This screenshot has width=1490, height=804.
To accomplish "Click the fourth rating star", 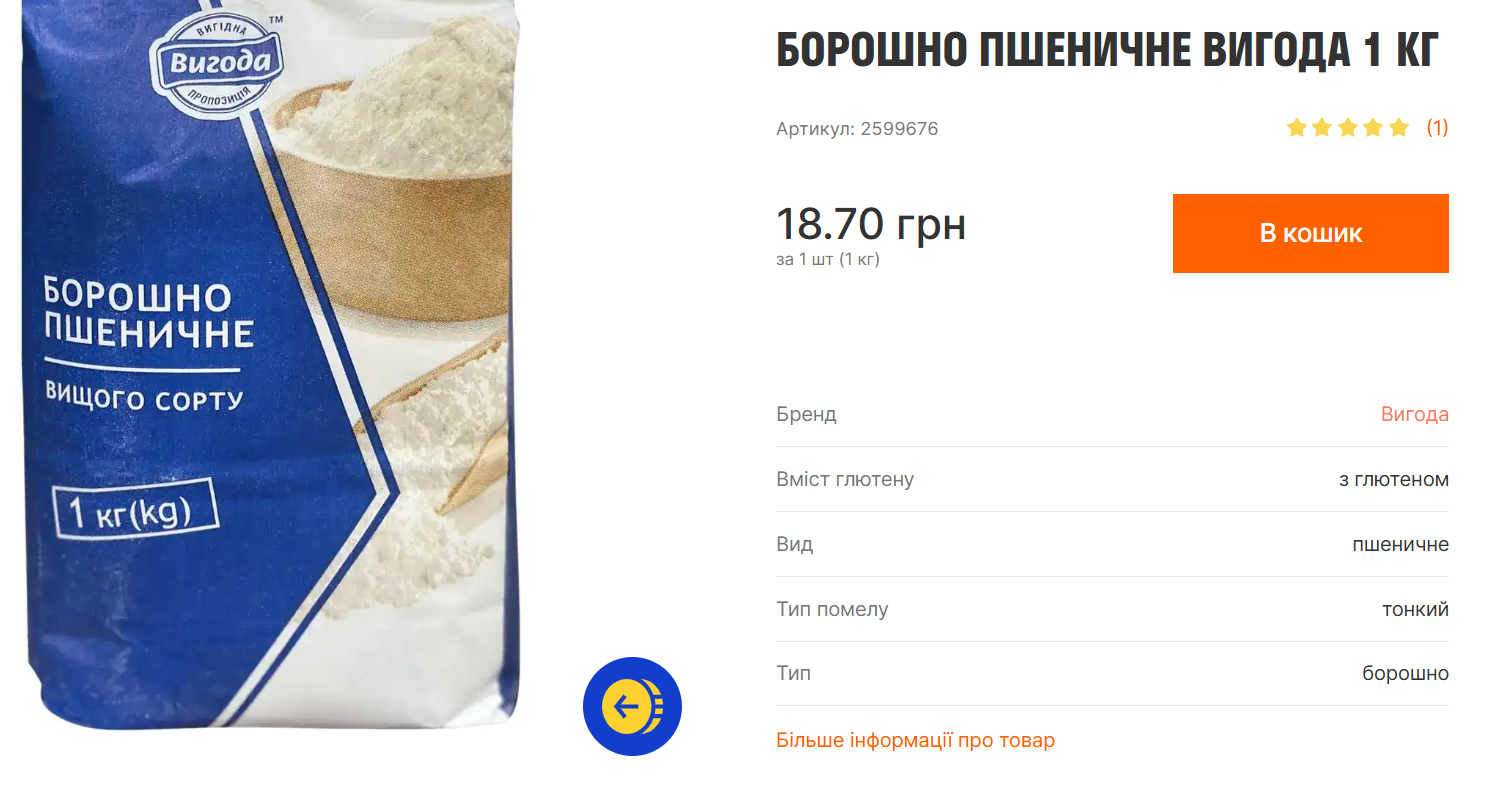I will point(1373,128).
